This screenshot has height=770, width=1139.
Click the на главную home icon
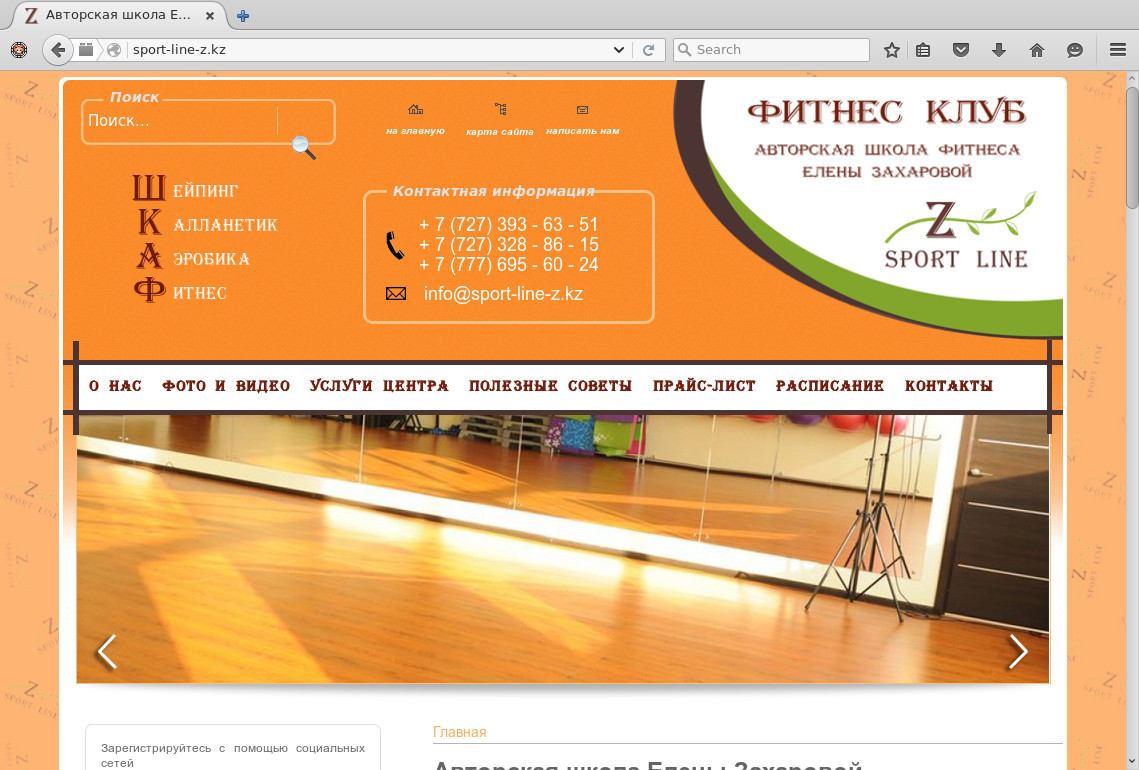point(415,110)
